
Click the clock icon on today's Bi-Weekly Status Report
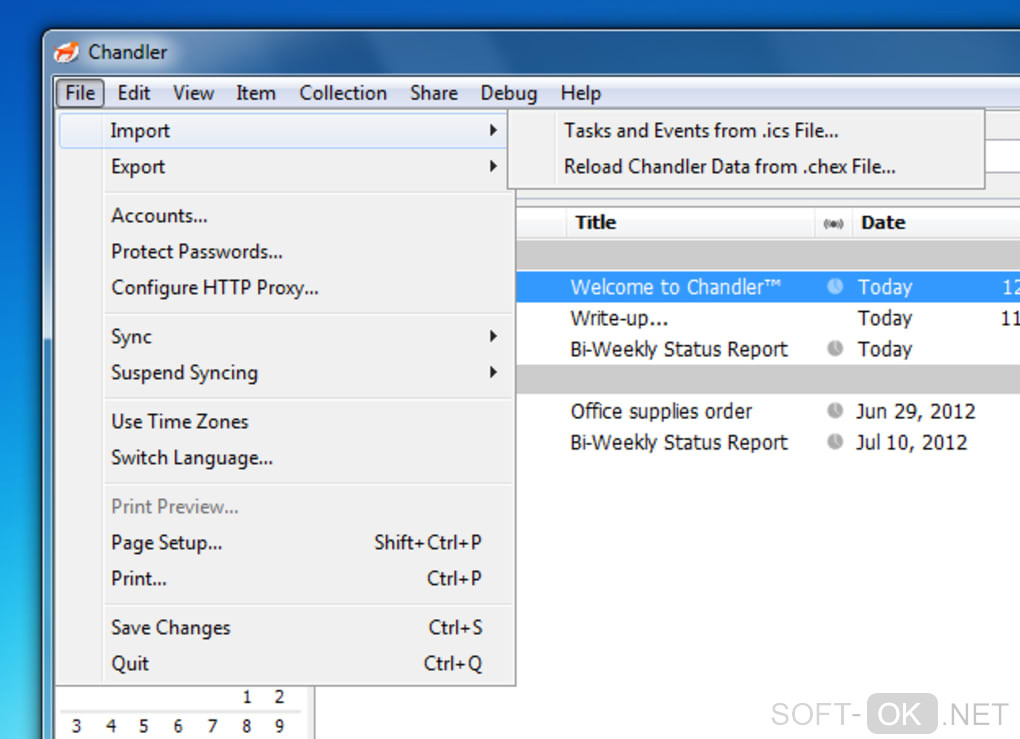[x=835, y=349]
